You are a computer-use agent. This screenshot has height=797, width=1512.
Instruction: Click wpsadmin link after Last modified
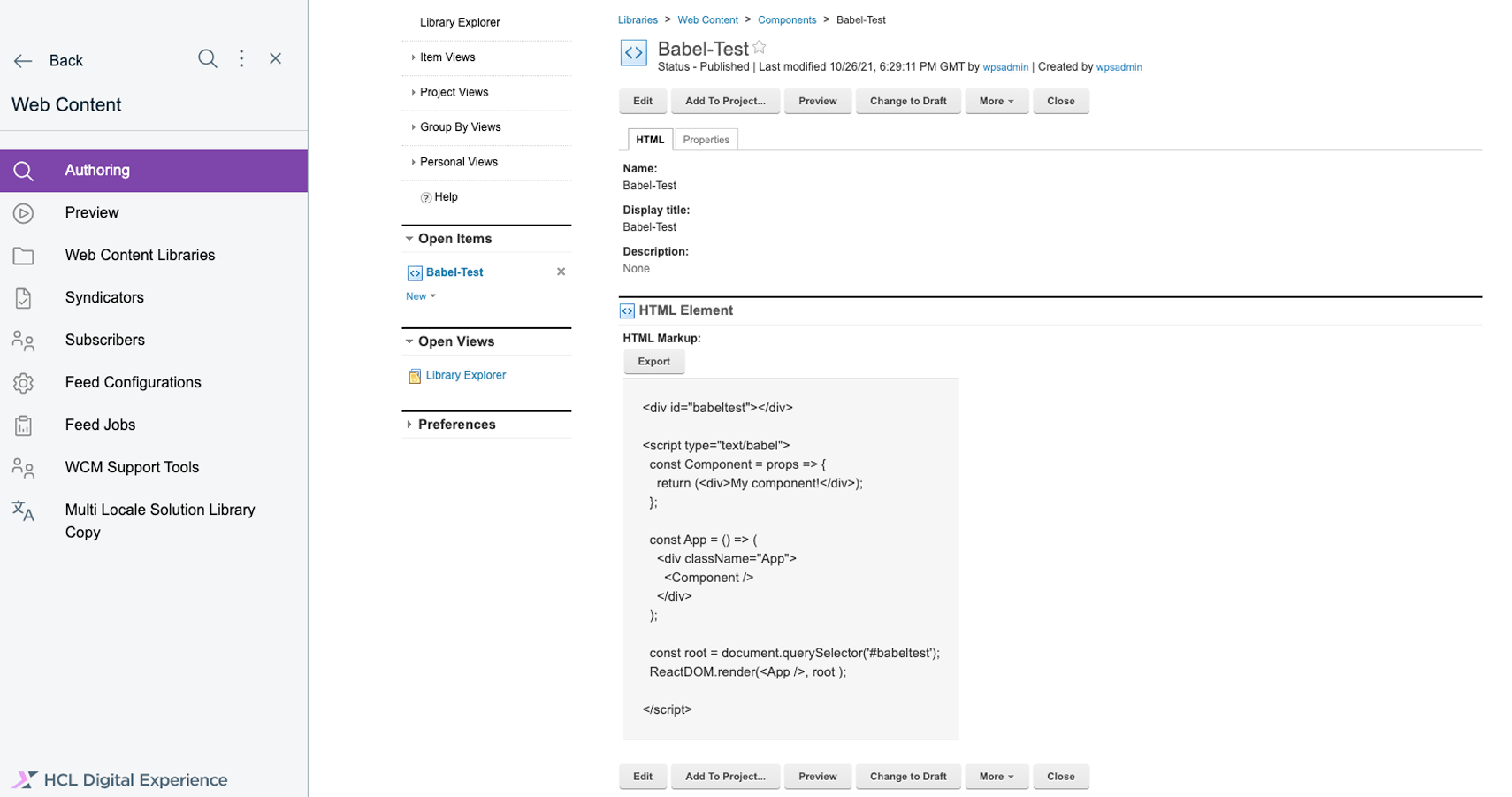[1005, 67]
